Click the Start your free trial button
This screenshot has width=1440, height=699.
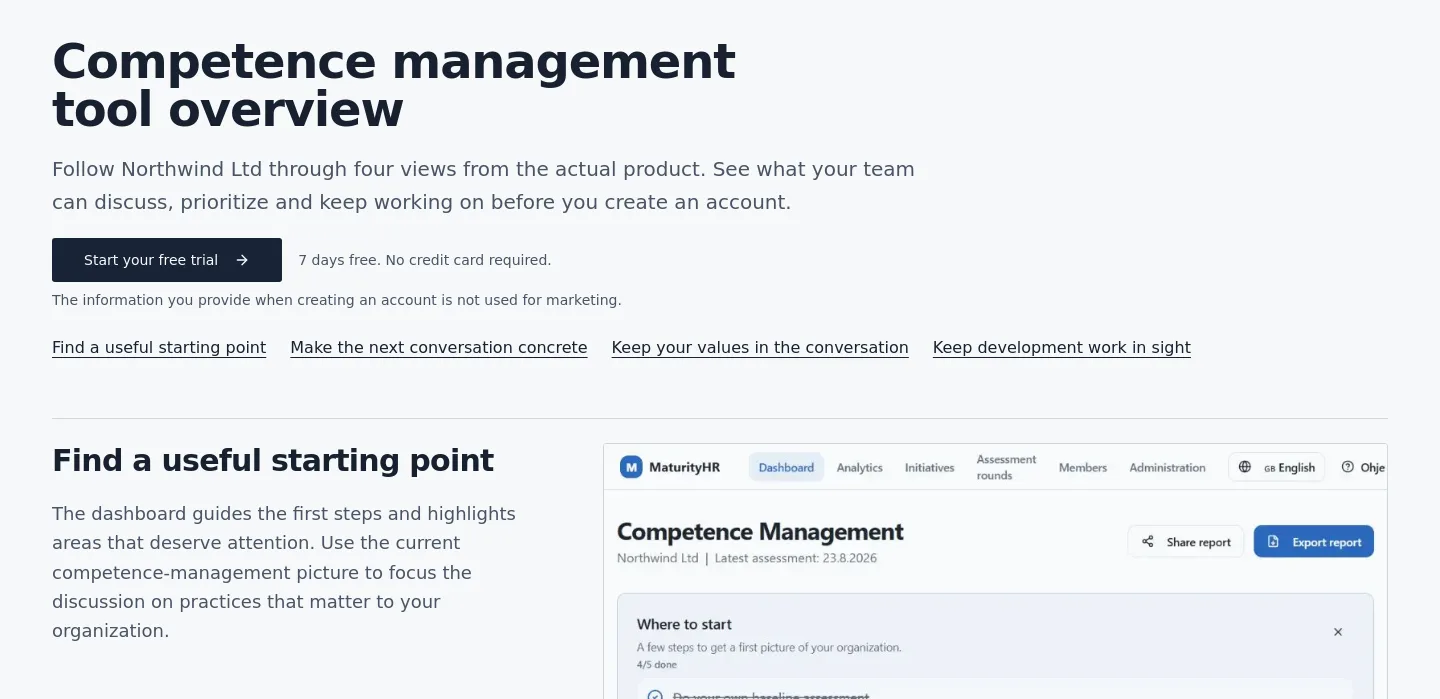167,260
